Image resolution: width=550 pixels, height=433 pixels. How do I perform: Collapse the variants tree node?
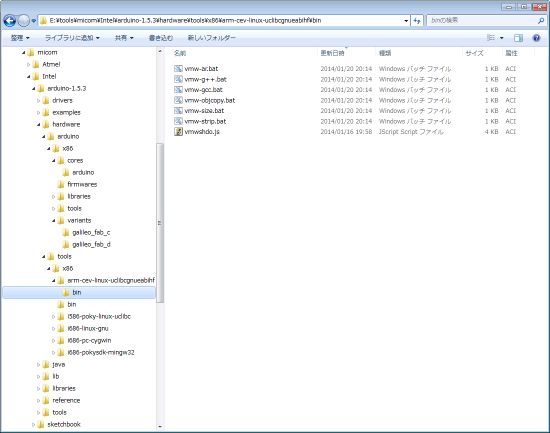tap(54, 221)
